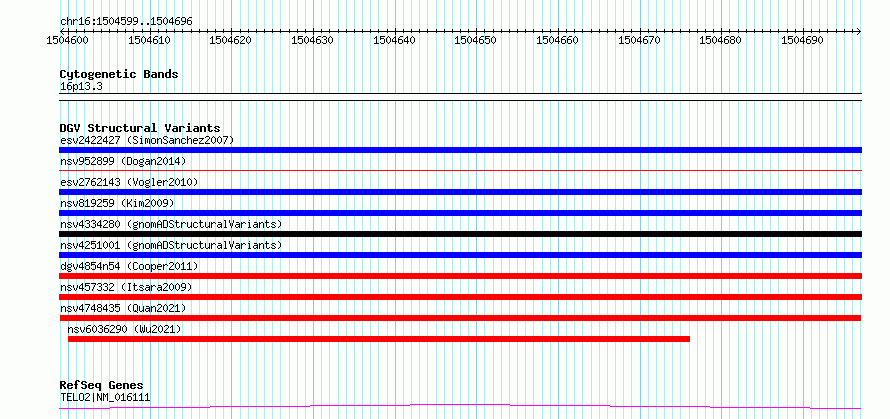890x419 pixels.
Task: Click the nsv4748435 (Quan2021) label
Action: (x=123, y=308)
